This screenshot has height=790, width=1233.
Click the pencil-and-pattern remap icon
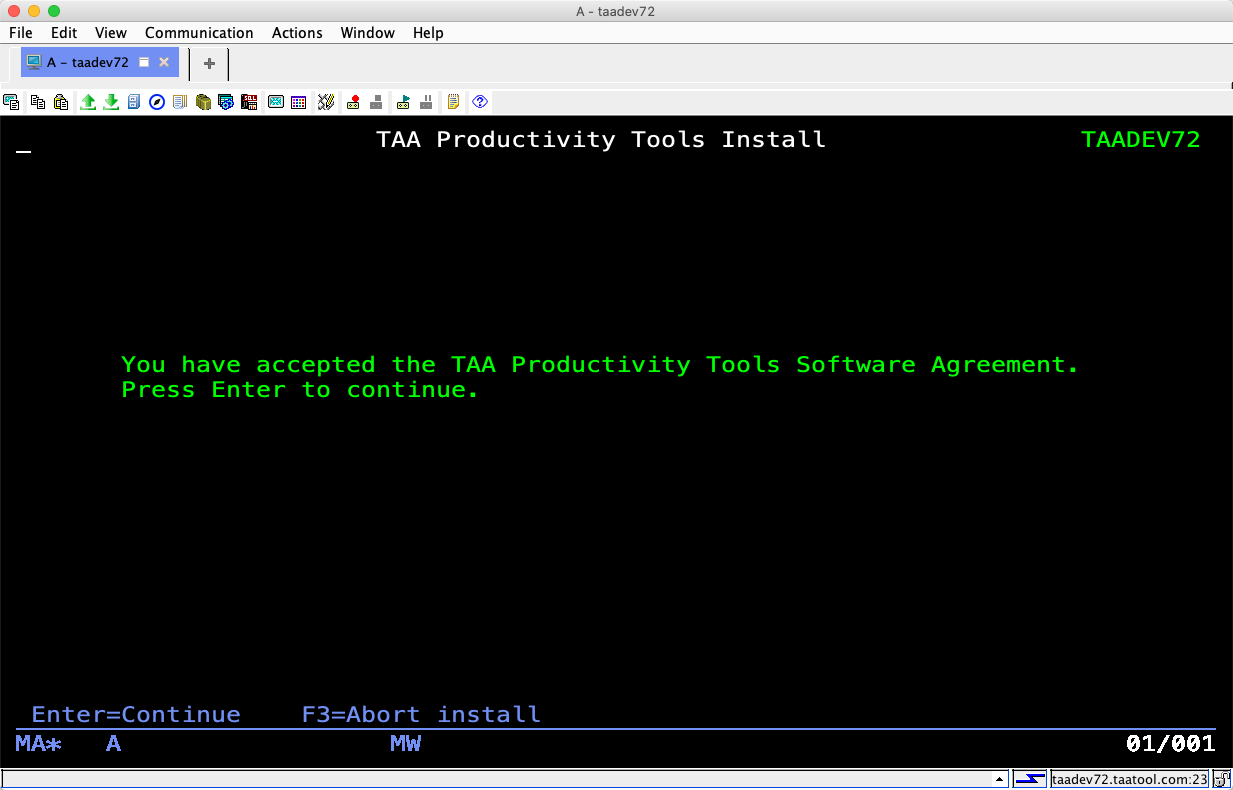[325, 102]
